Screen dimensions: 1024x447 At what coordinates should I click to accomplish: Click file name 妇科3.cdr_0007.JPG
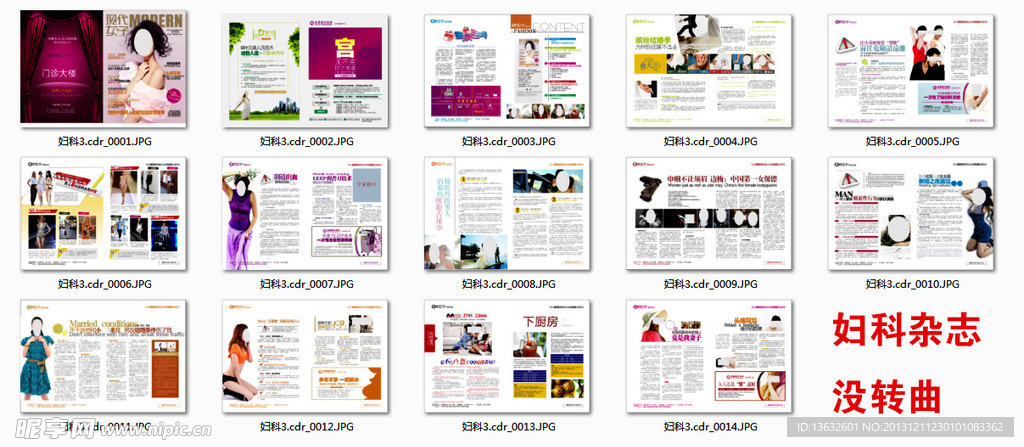pyautogui.click(x=306, y=284)
